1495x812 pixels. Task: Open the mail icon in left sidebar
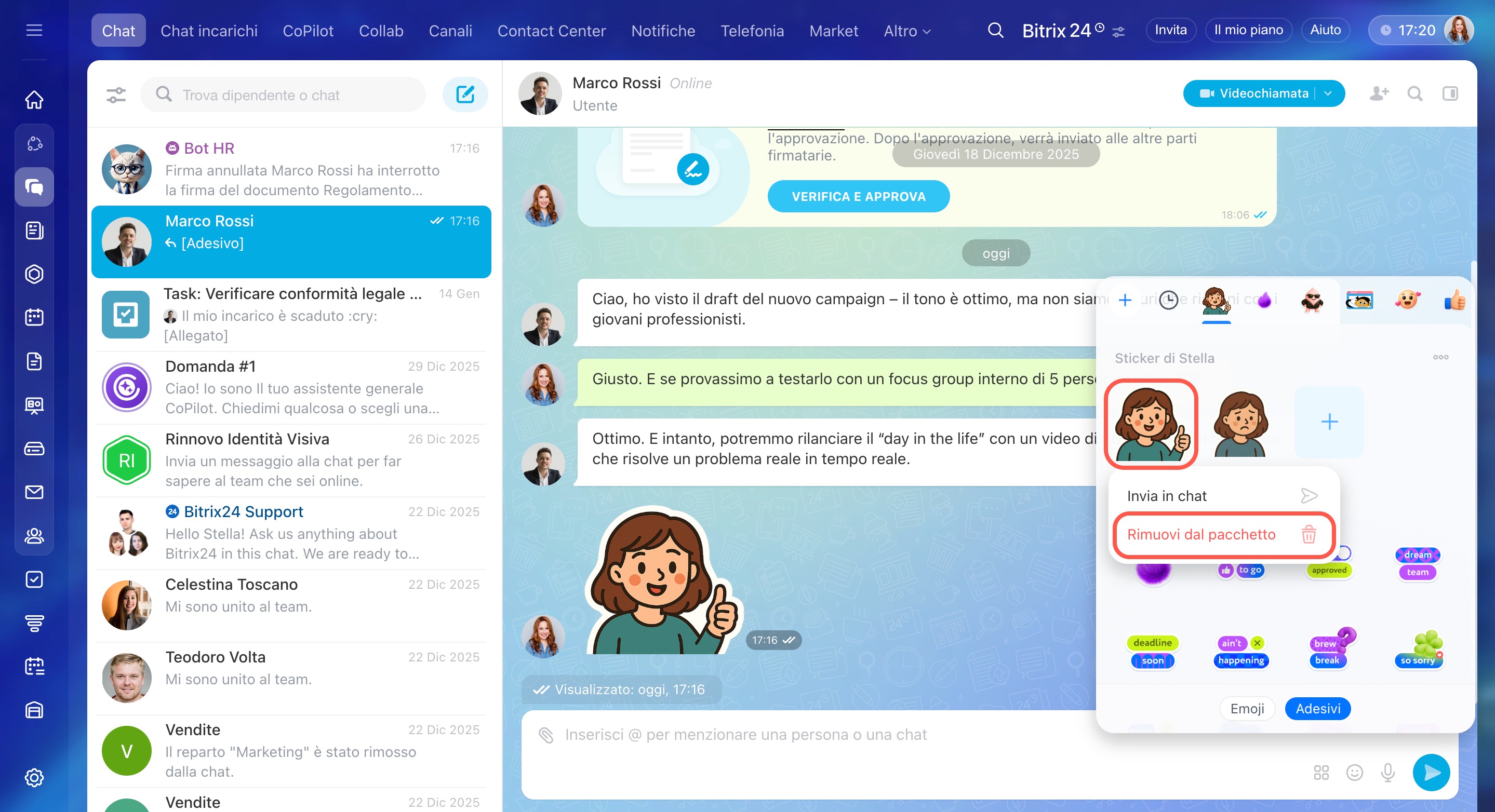pyautogui.click(x=34, y=492)
